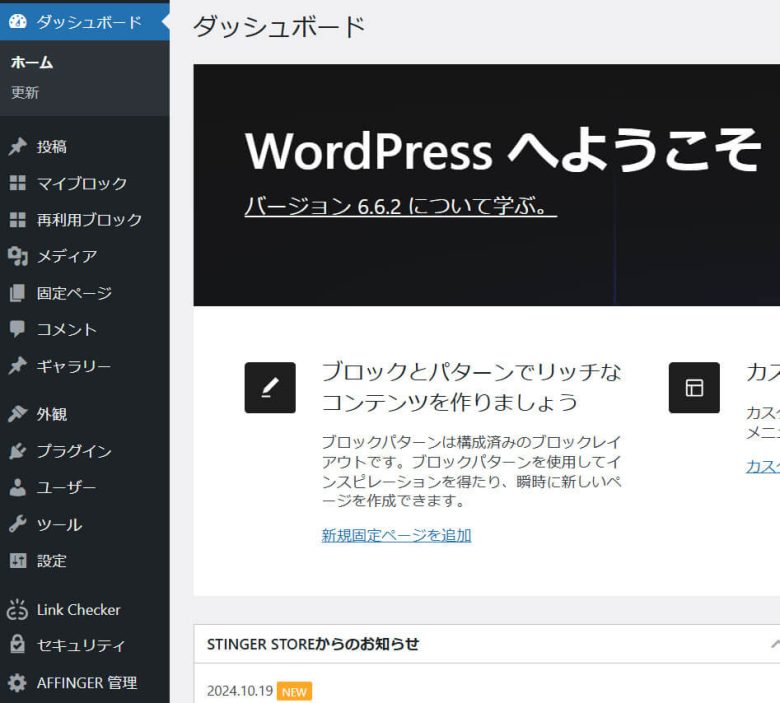The height and width of the screenshot is (703, 780).
Task: Open the 固定ページ menu
Action: [74, 293]
